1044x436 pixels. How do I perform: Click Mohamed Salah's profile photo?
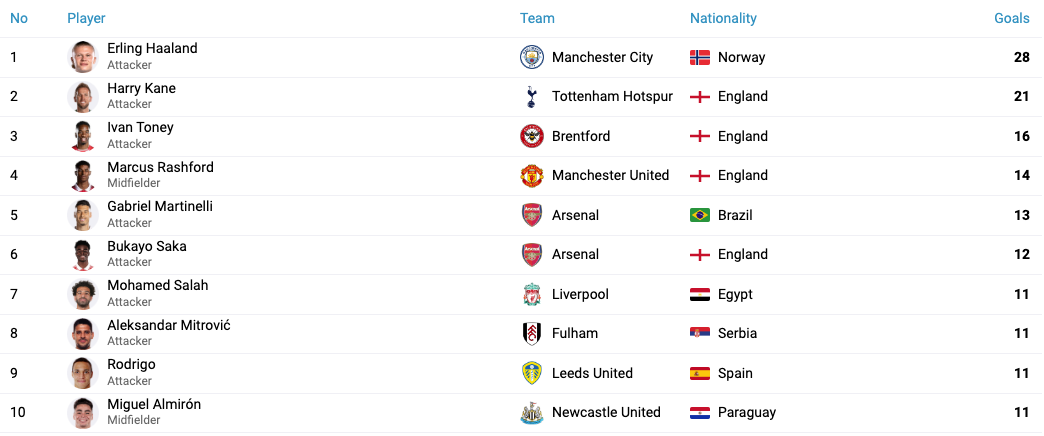click(83, 294)
